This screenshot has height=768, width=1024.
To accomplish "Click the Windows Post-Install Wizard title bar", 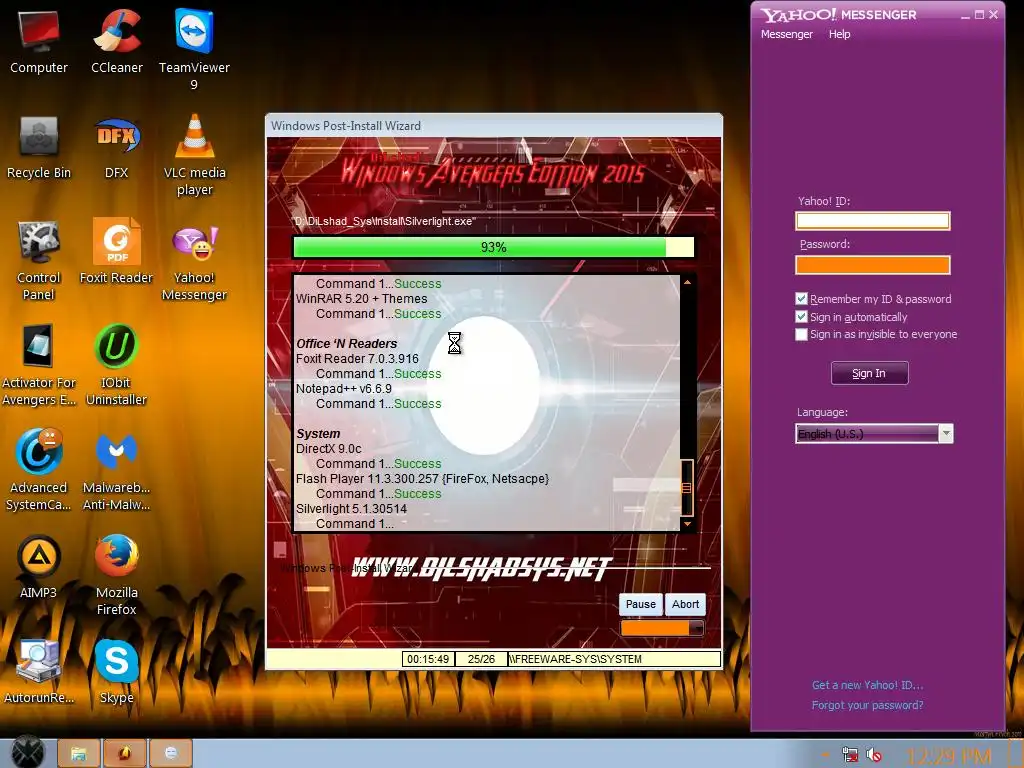I will [x=494, y=125].
